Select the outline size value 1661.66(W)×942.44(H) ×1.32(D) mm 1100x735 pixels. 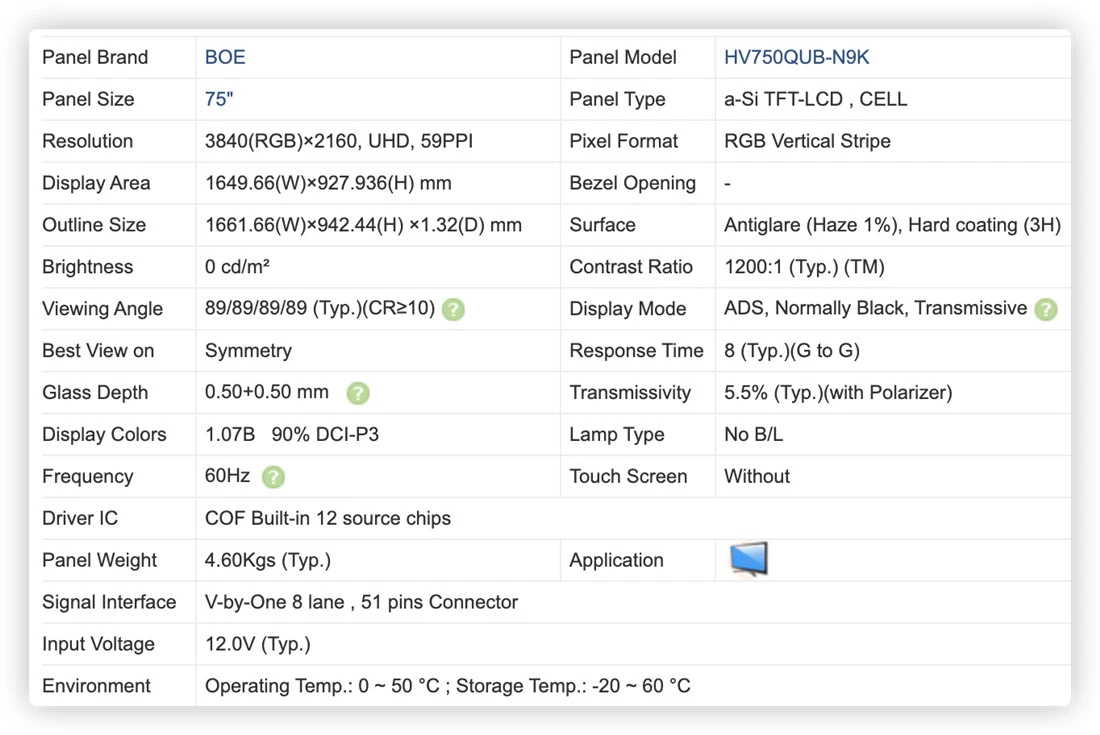pos(363,225)
